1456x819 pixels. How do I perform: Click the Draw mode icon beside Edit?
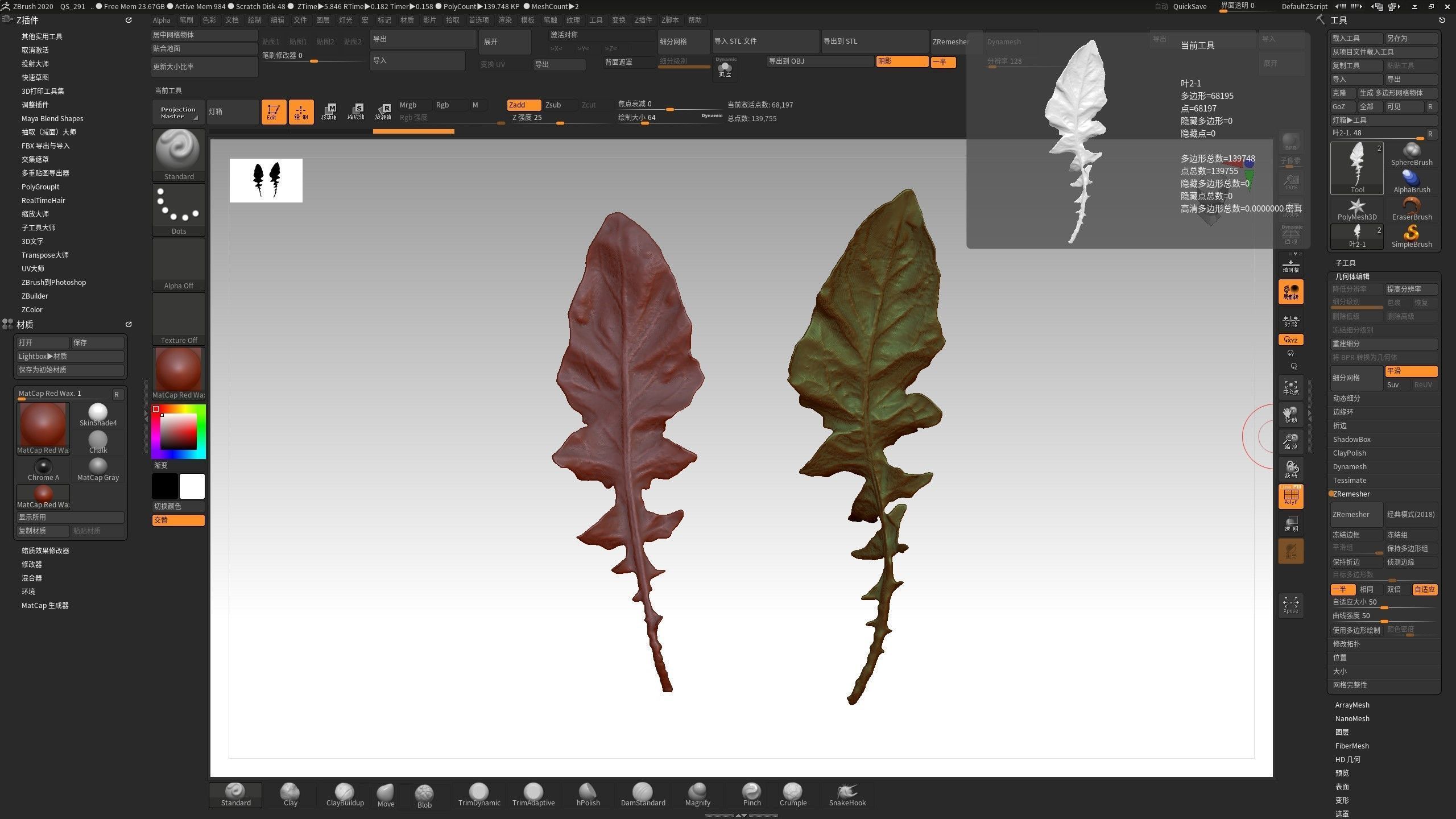[301, 111]
